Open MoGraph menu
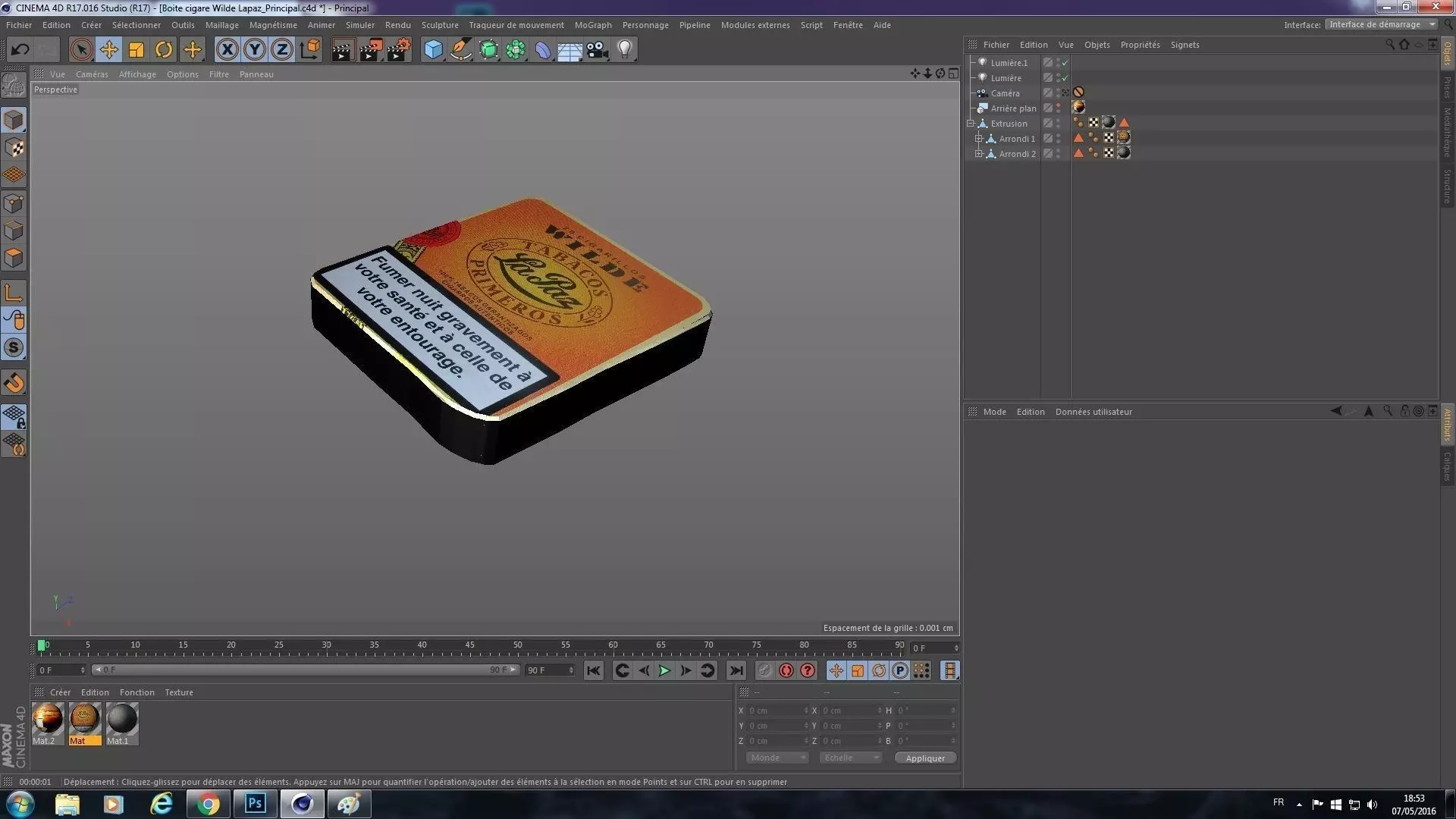The image size is (1456, 819). click(x=593, y=25)
